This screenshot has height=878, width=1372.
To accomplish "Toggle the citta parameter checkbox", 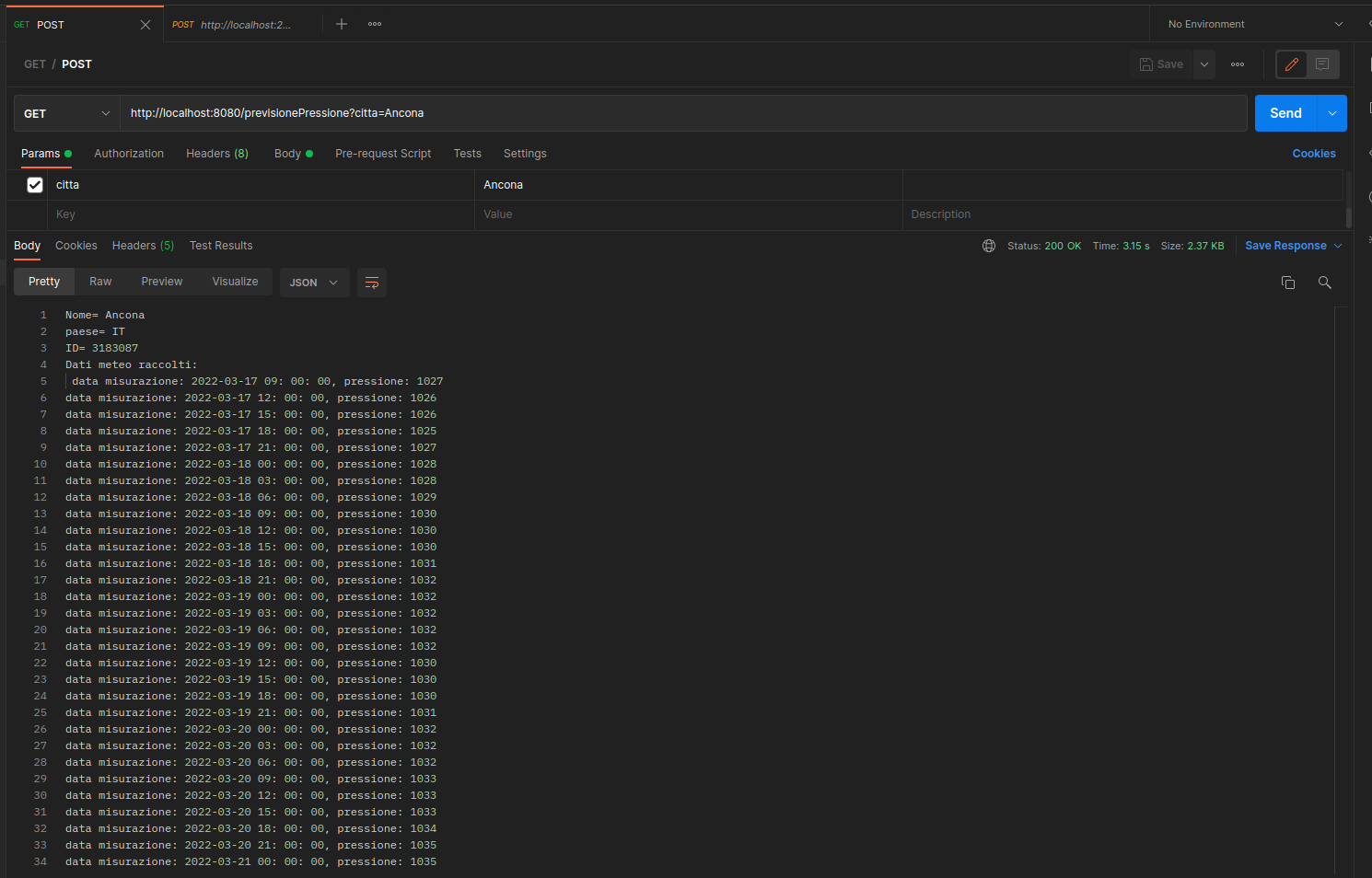I will [35, 185].
